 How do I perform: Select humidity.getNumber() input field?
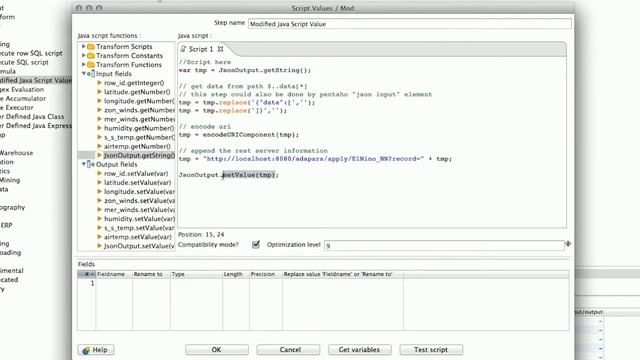click(x=139, y=128)
